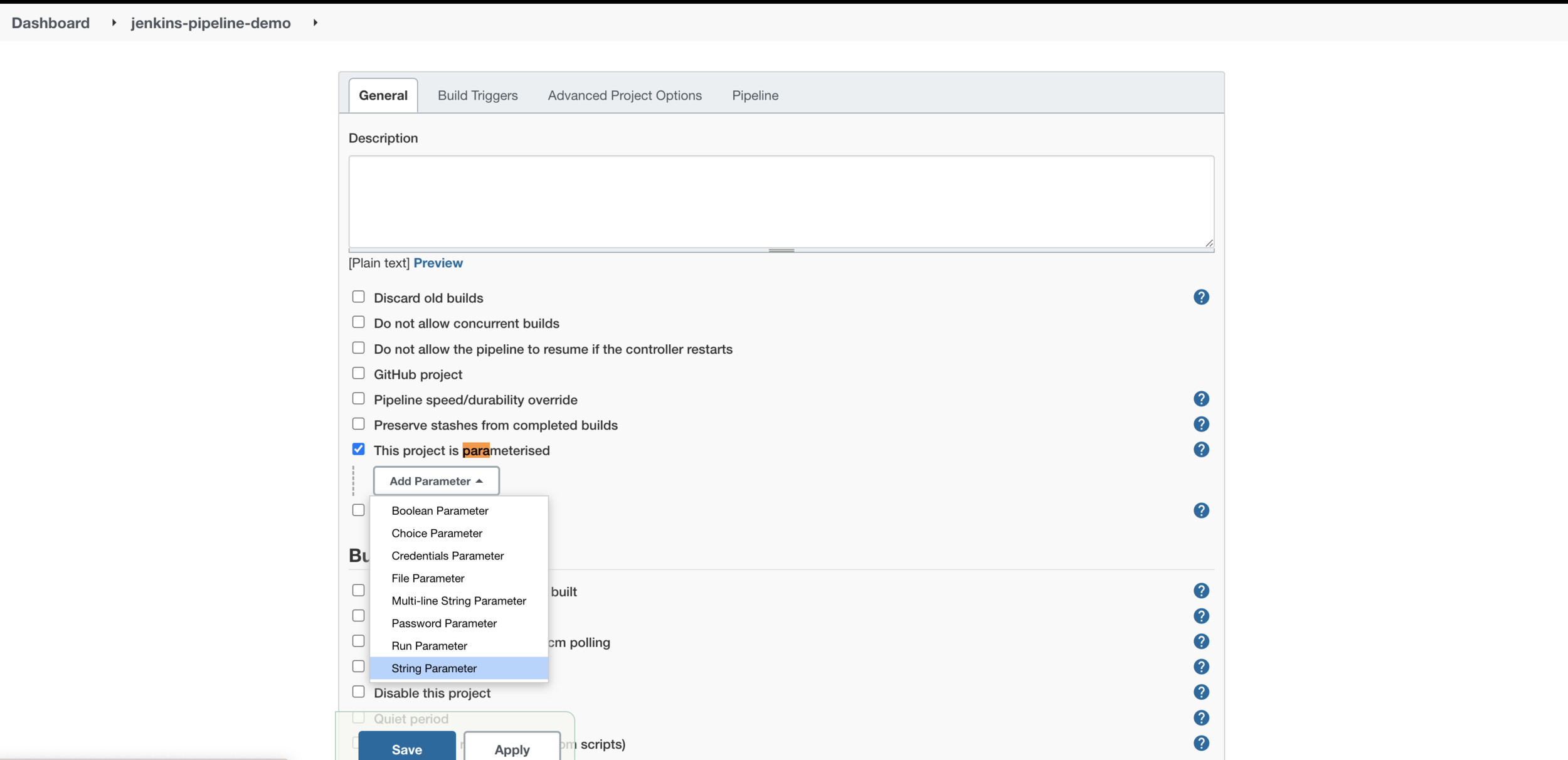This screenshot has height=760, width=1568.
Task: Collapse the Add Parameter dropdown
Action: tap(436, 481)
